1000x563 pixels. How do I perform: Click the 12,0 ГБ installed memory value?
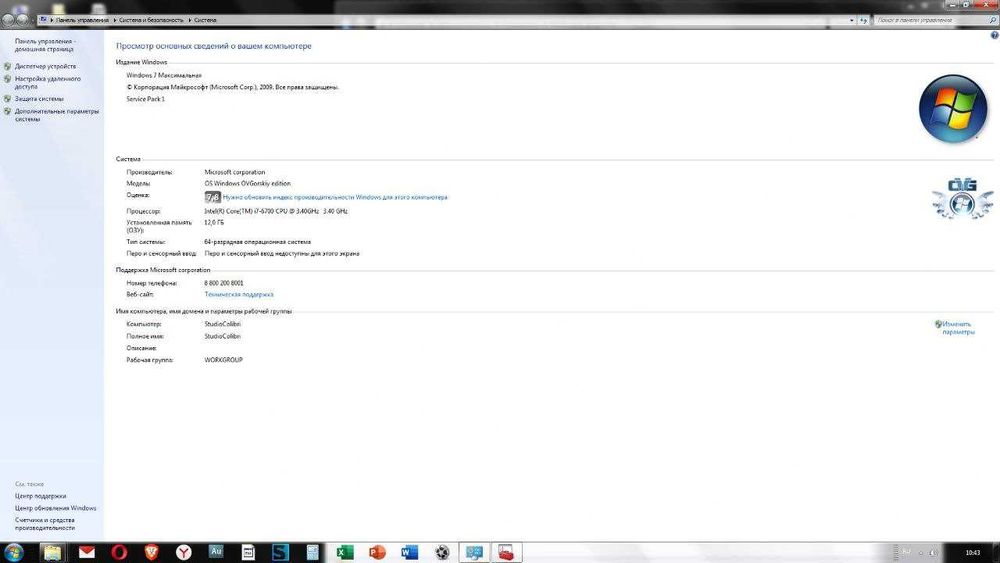214,223
